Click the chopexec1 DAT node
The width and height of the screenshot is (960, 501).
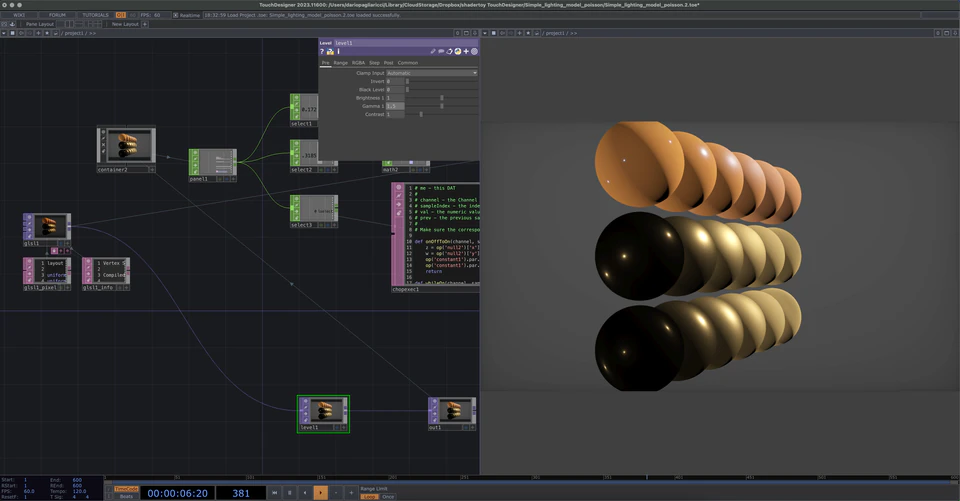[x=435, y=237]
